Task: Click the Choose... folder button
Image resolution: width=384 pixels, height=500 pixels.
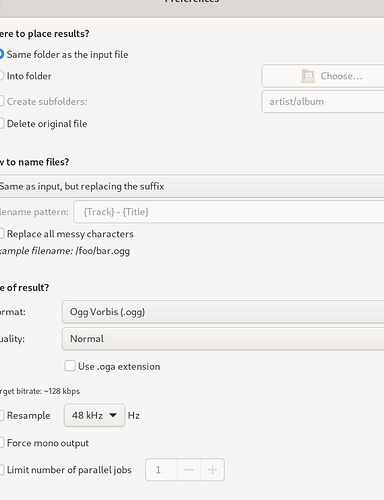Action: pos(323,76)
